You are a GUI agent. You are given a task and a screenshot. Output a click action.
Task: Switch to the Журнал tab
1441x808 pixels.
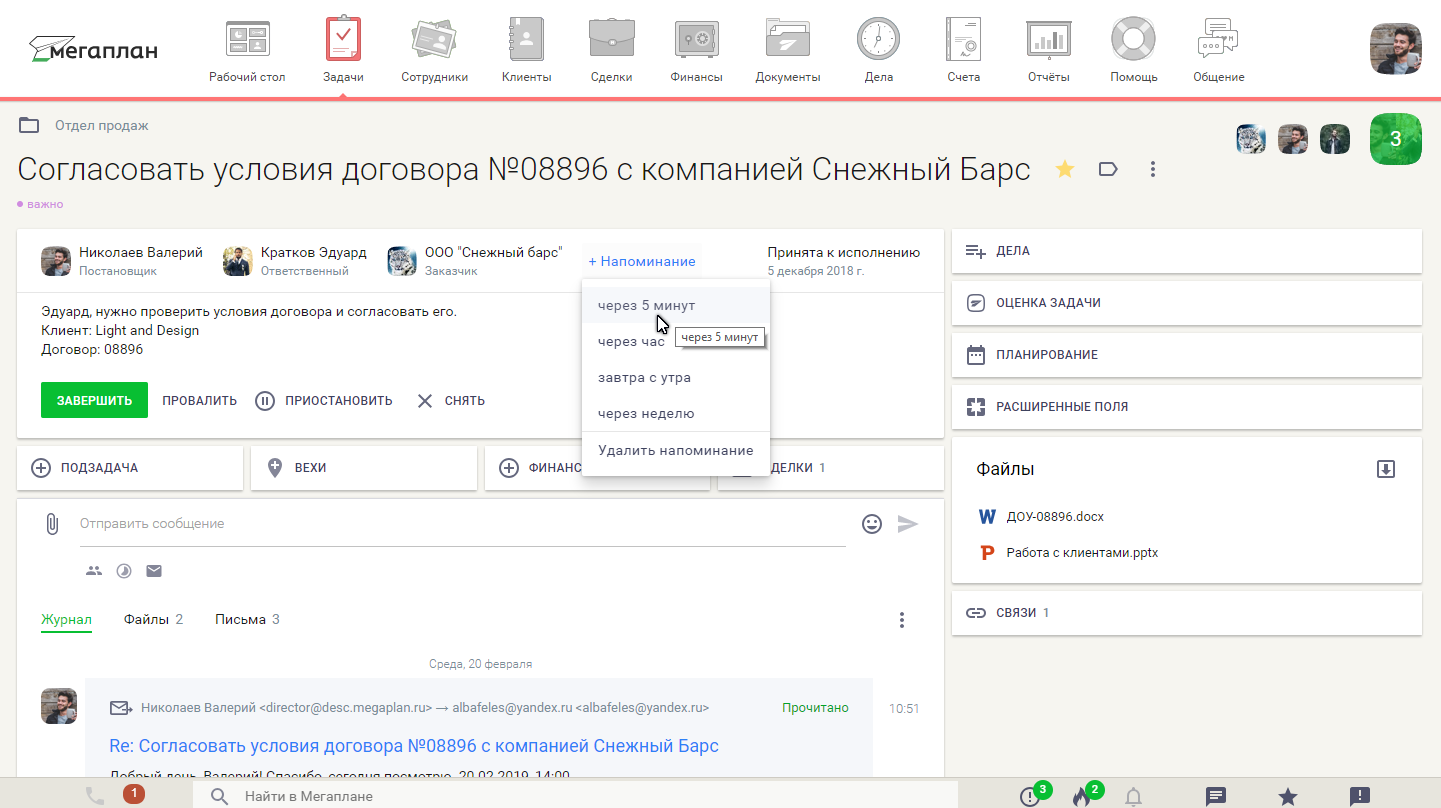click(66, 620)
